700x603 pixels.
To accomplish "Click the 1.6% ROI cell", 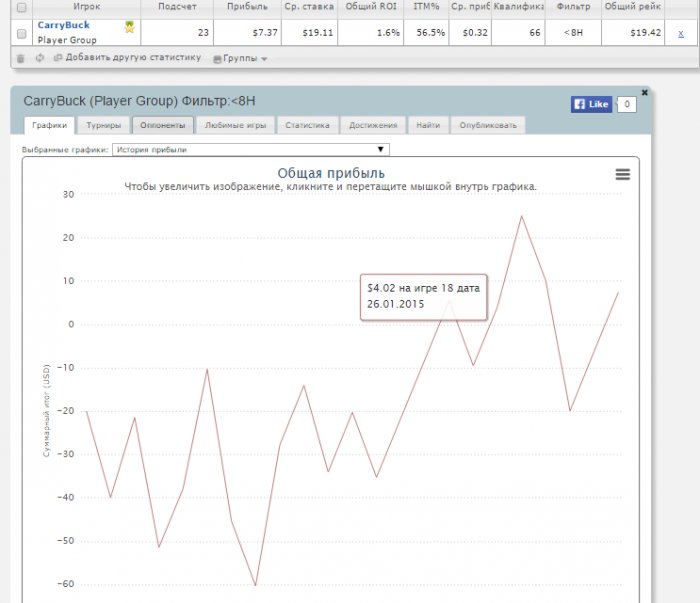I will click(x=371, y=33).
